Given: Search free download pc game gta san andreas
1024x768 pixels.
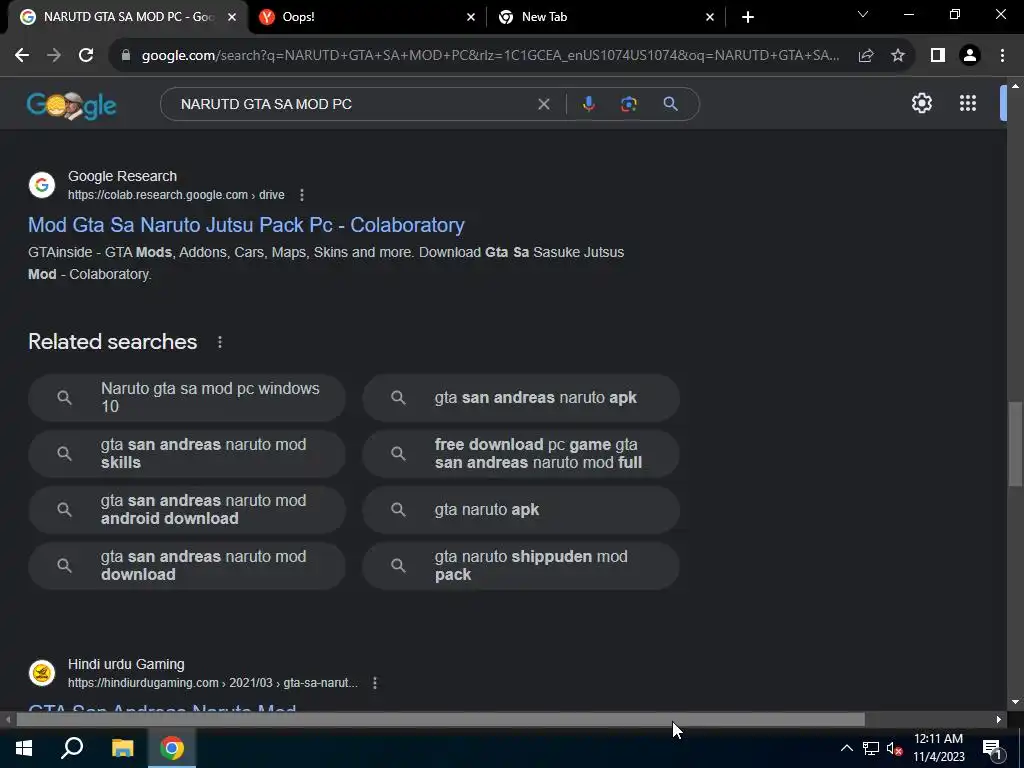Looking at the screenshot, I should [521, 454].
